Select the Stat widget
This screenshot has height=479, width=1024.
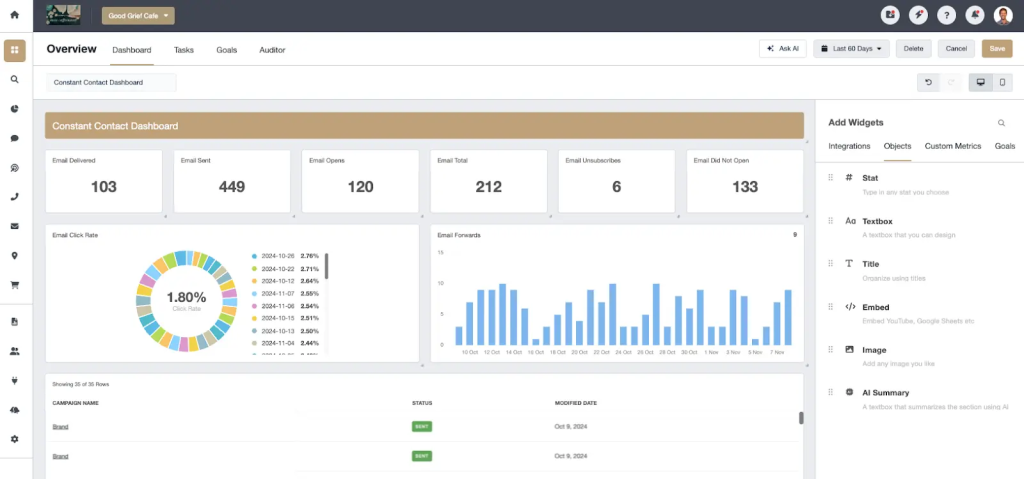[919, 184]
